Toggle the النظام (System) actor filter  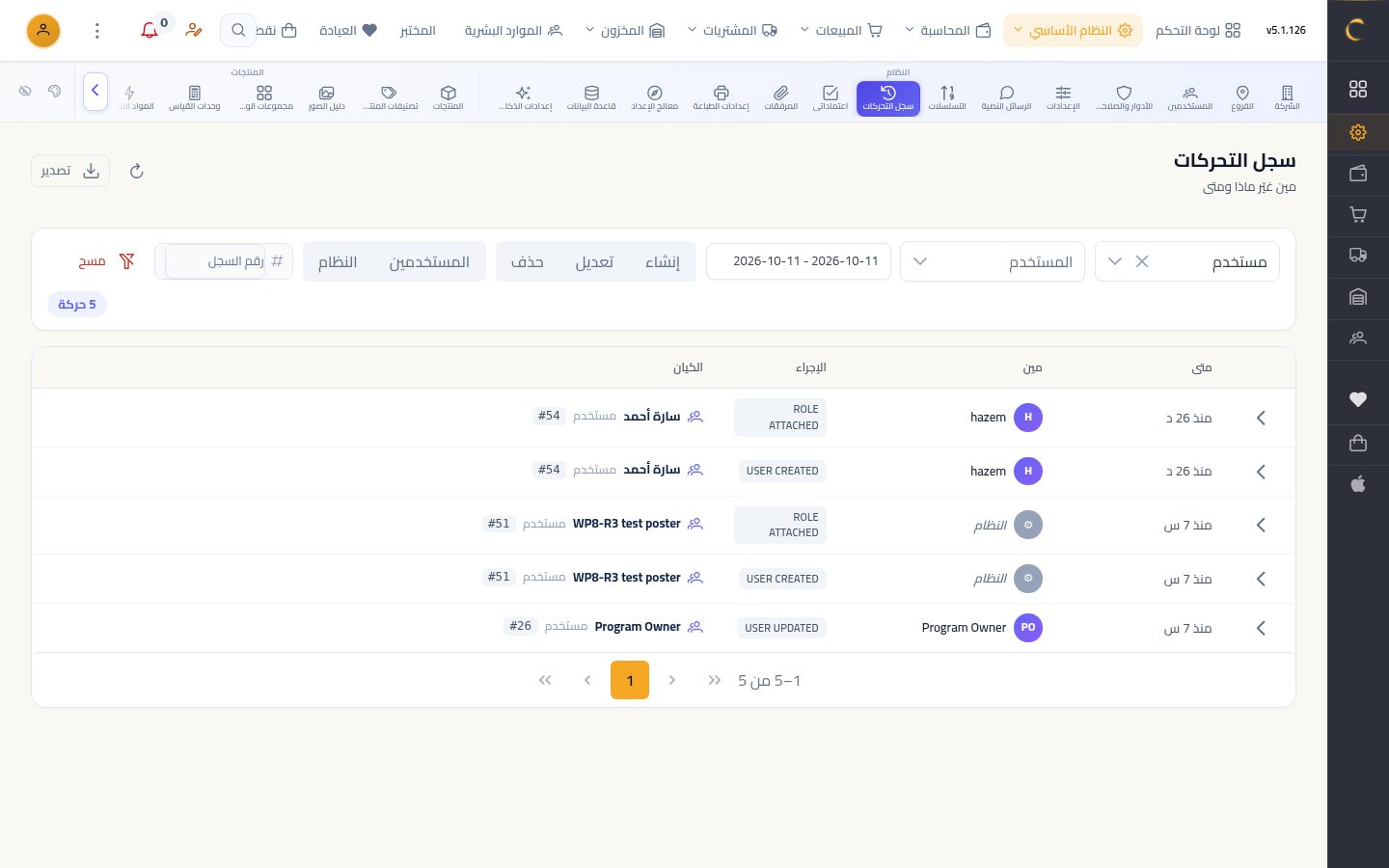(x=338, y=261)
